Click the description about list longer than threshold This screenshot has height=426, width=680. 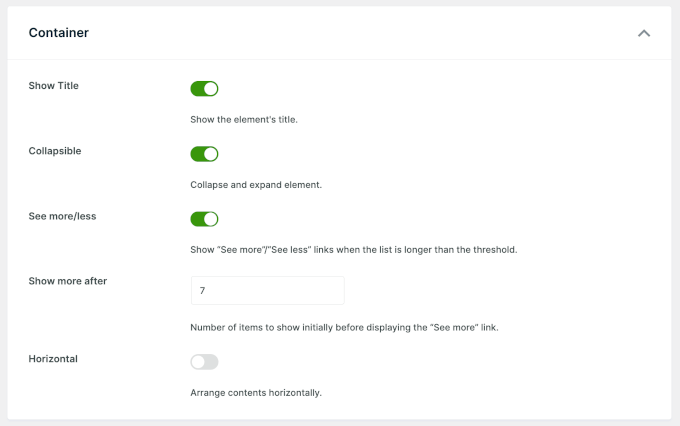[x=353, y=250]
